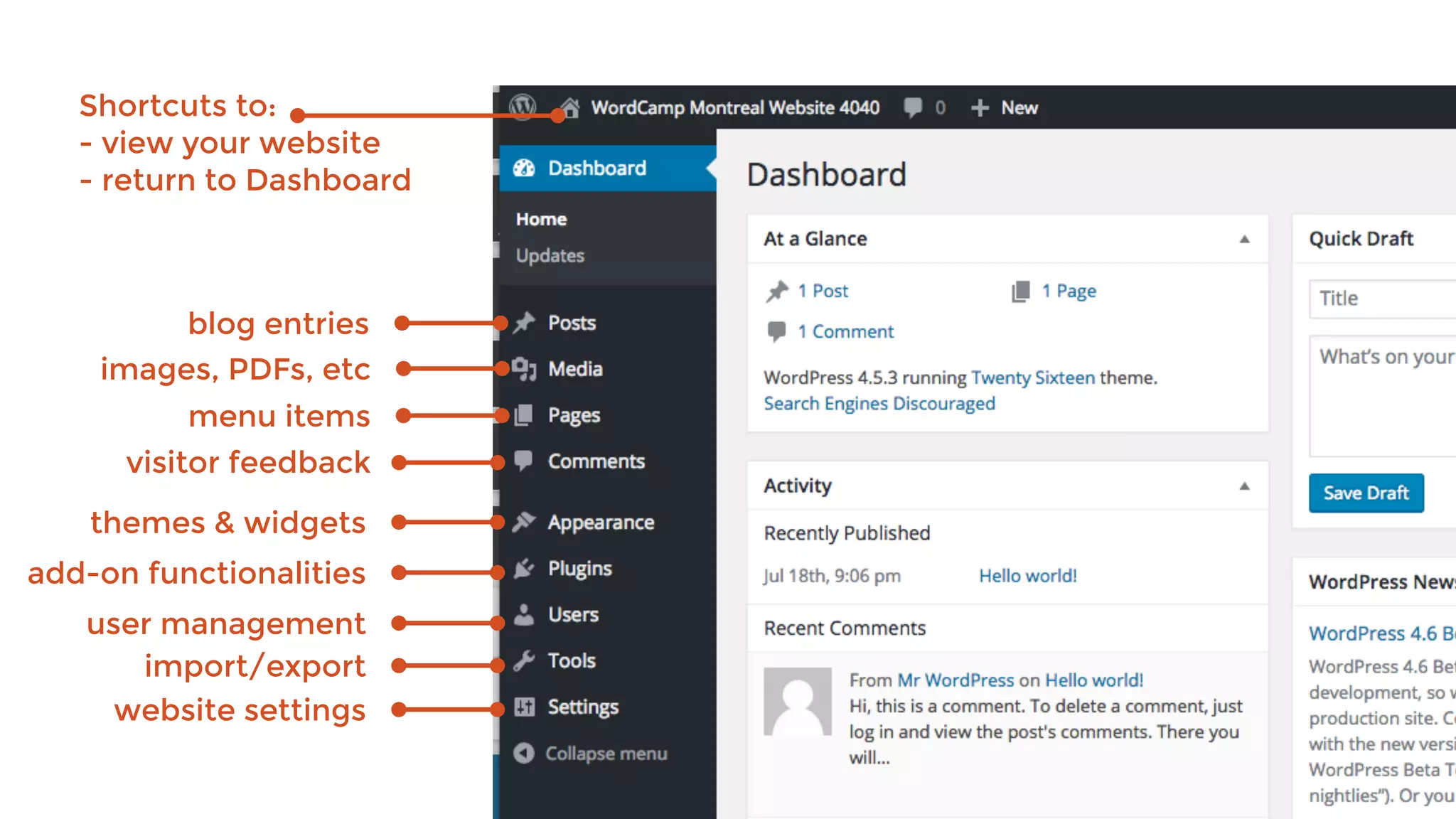Screen dimensions: 1456x819
Task: Go to Home submenu item
Action: 541,219
